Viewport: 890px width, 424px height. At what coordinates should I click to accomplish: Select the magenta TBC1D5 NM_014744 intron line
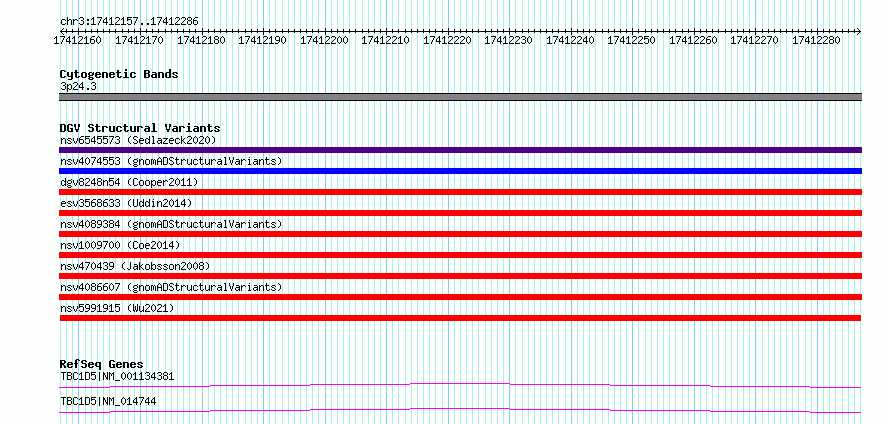pos(460,410)
